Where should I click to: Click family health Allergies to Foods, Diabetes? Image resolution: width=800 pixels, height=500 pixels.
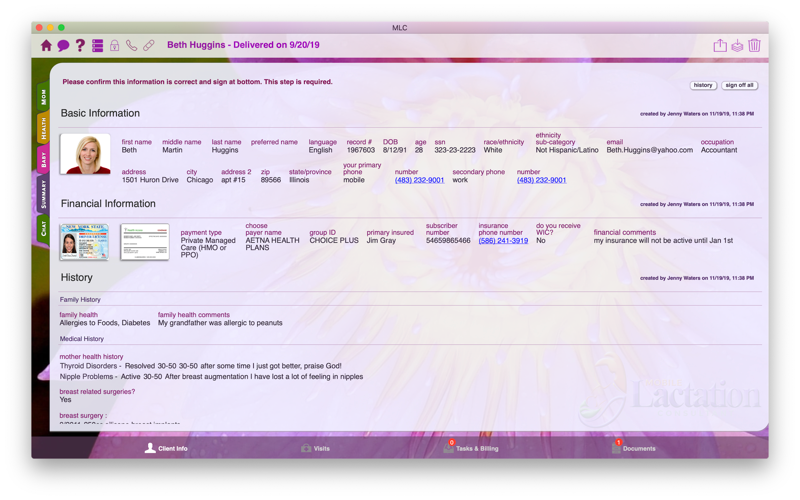click(x=105, y=323)
